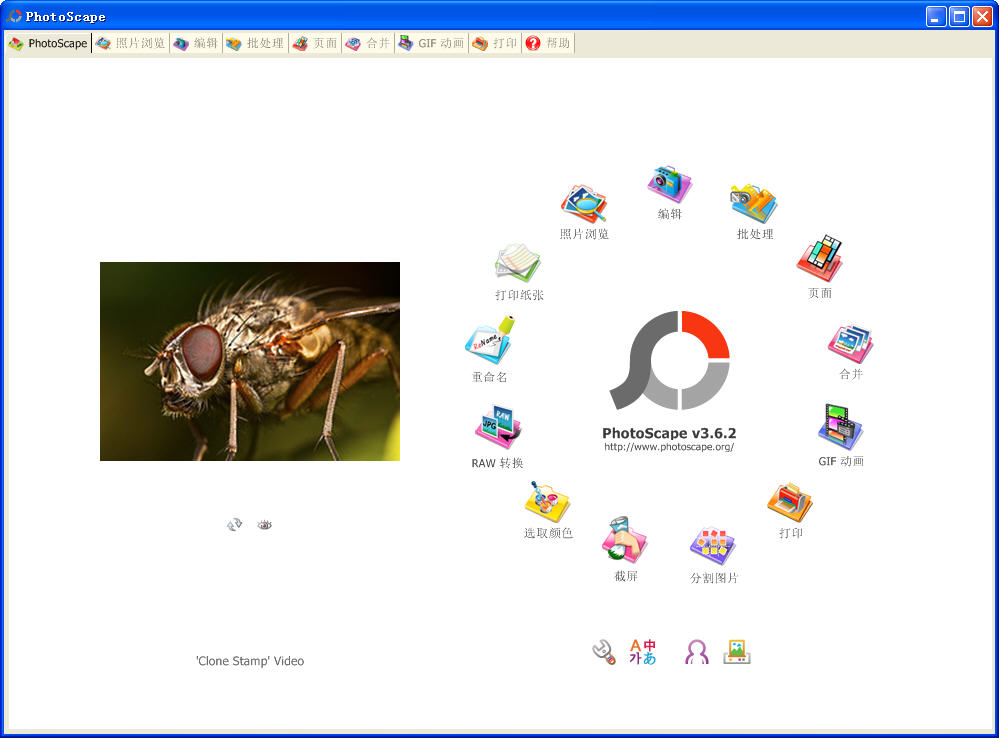Switch to the 打印 tab
The height and width of the screenshot is (738, 999).
[x=495, y=43]
